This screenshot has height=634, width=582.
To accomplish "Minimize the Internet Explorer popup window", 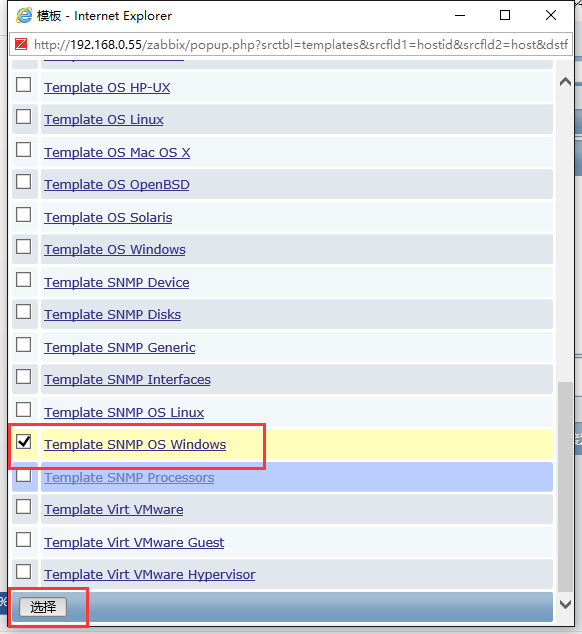I will pyautogui.click(x=460, y=15).
